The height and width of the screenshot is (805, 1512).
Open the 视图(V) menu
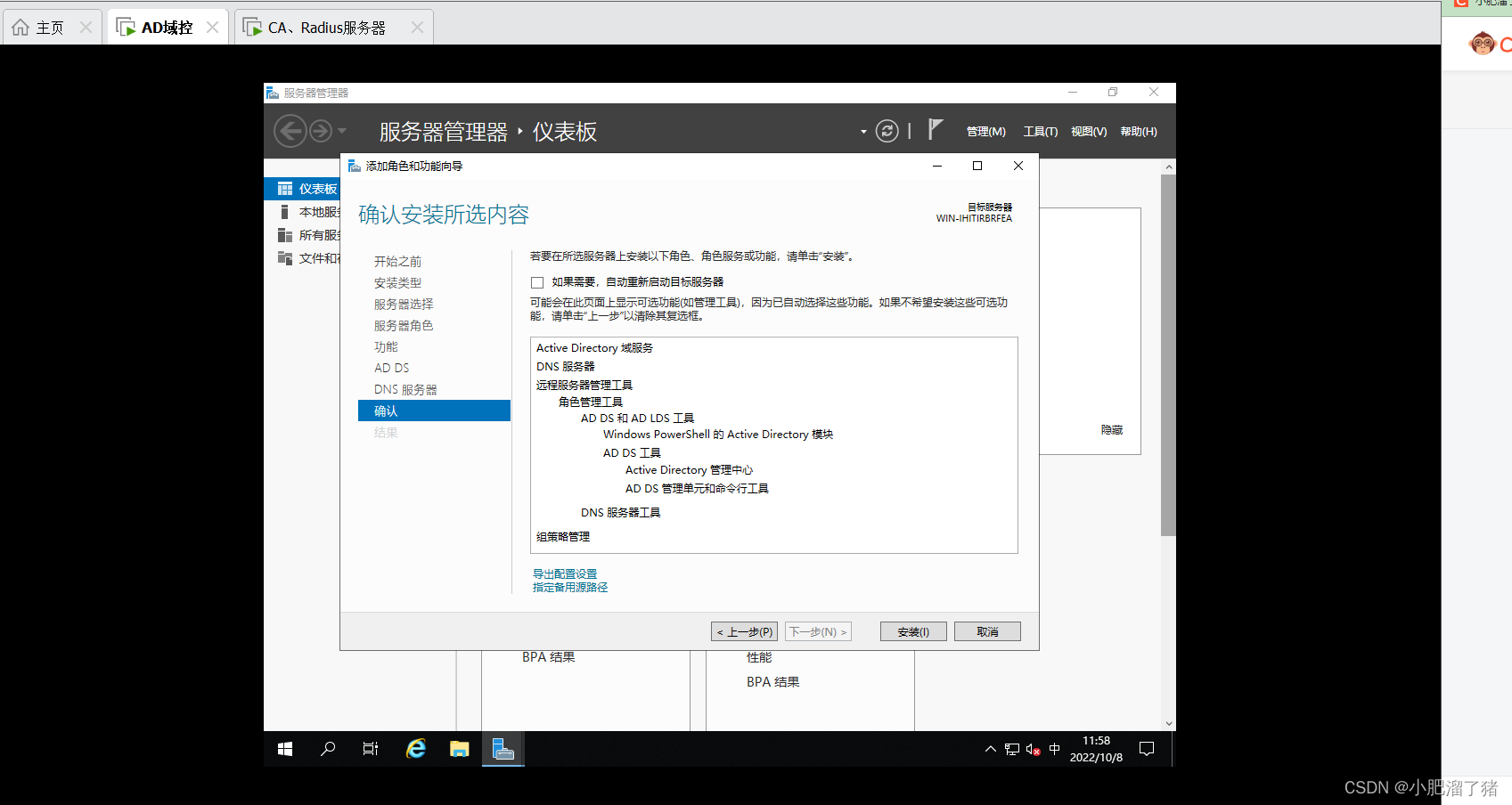coord(1089,132)
